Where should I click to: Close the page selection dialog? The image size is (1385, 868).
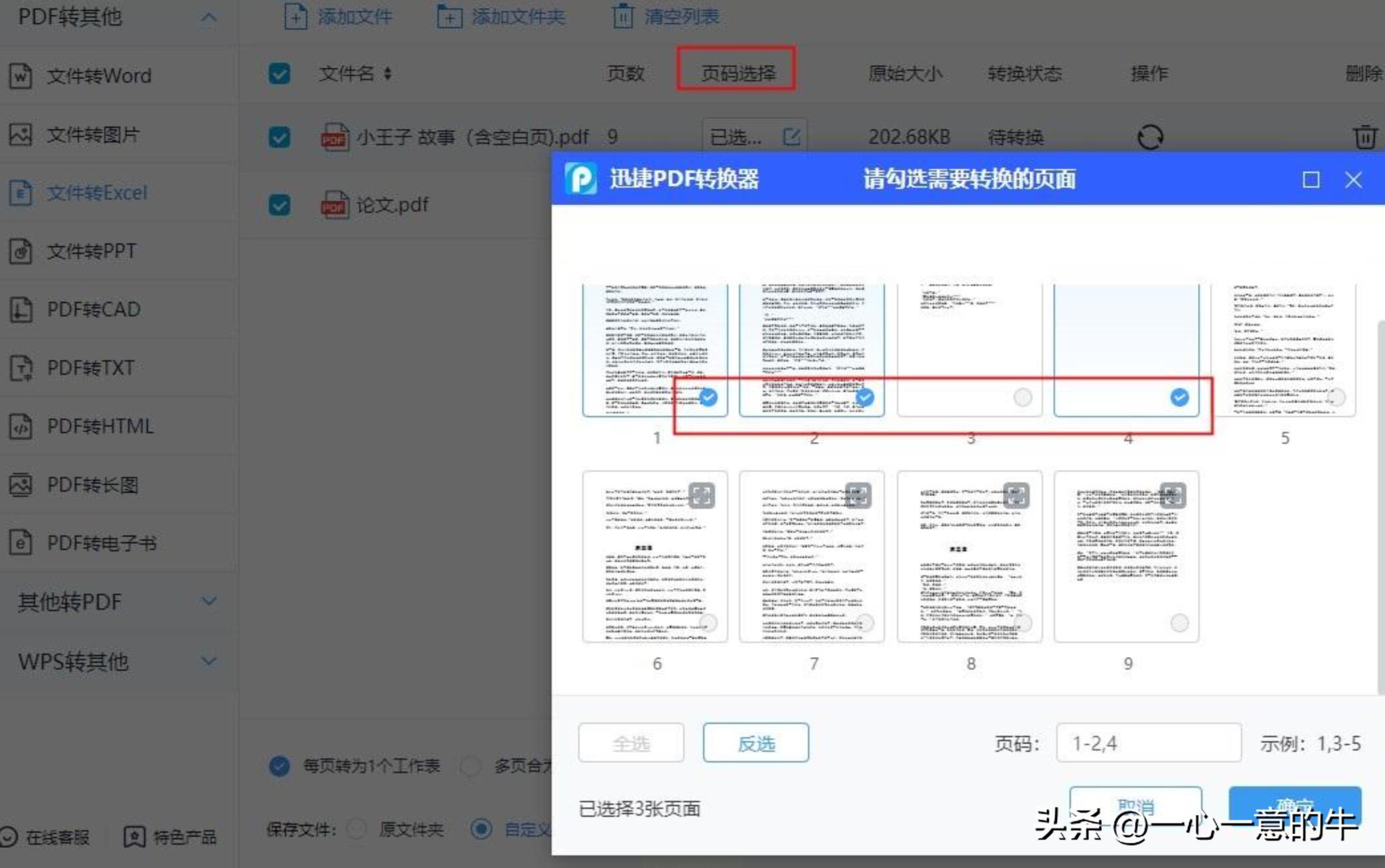[1353, 180]
